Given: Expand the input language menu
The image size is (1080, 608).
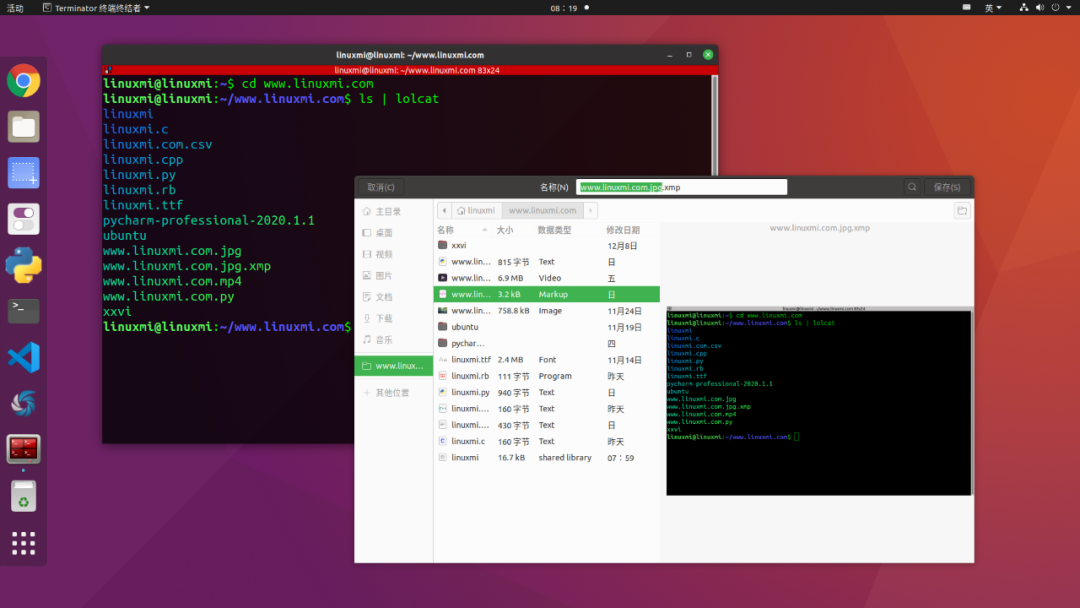Looking at the screenshot, I should pyautogui.click(x=992, y=8).
